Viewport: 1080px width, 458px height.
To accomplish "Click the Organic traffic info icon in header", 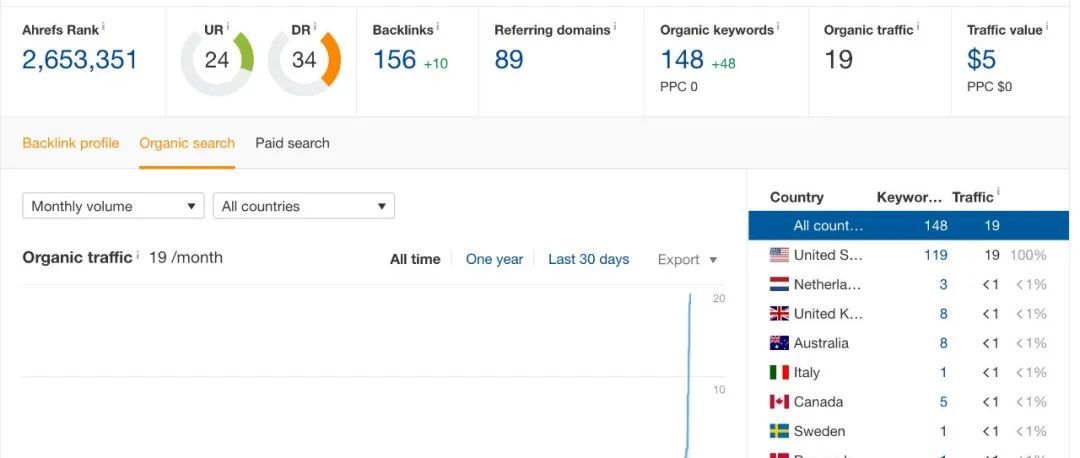I will [x=917, y=26].
